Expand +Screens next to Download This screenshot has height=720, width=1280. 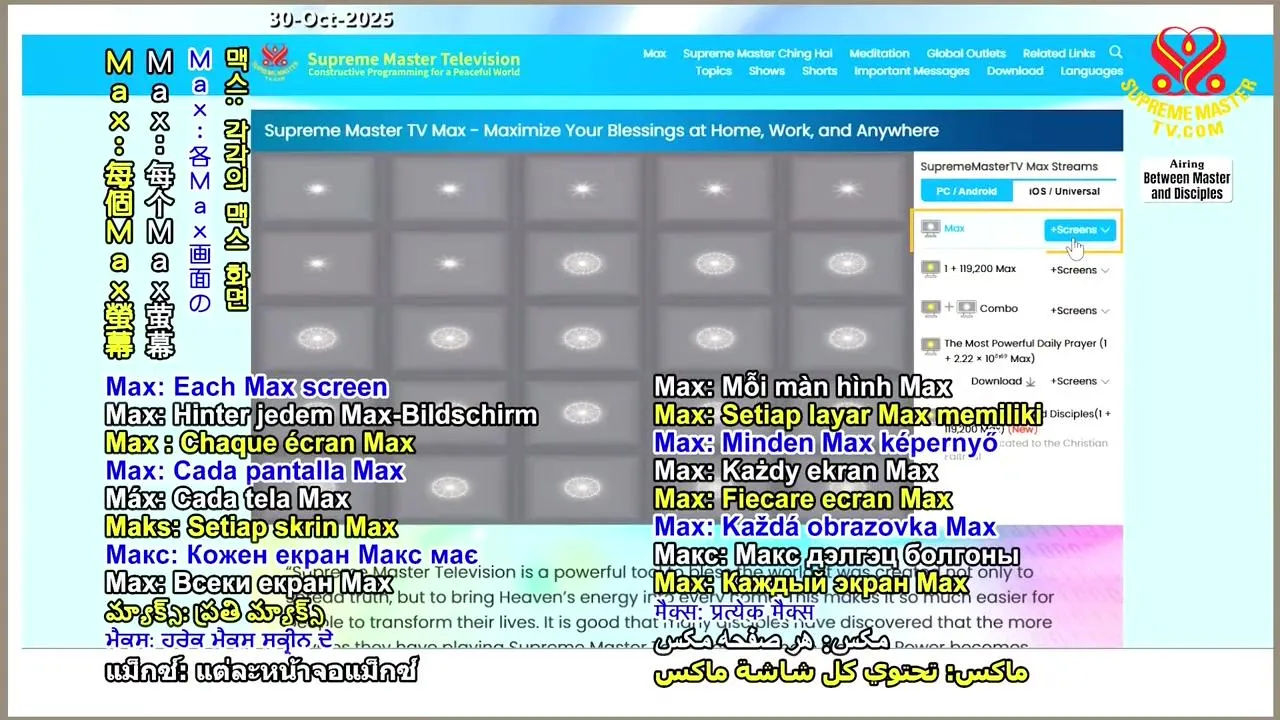(x=1080, y=381)
